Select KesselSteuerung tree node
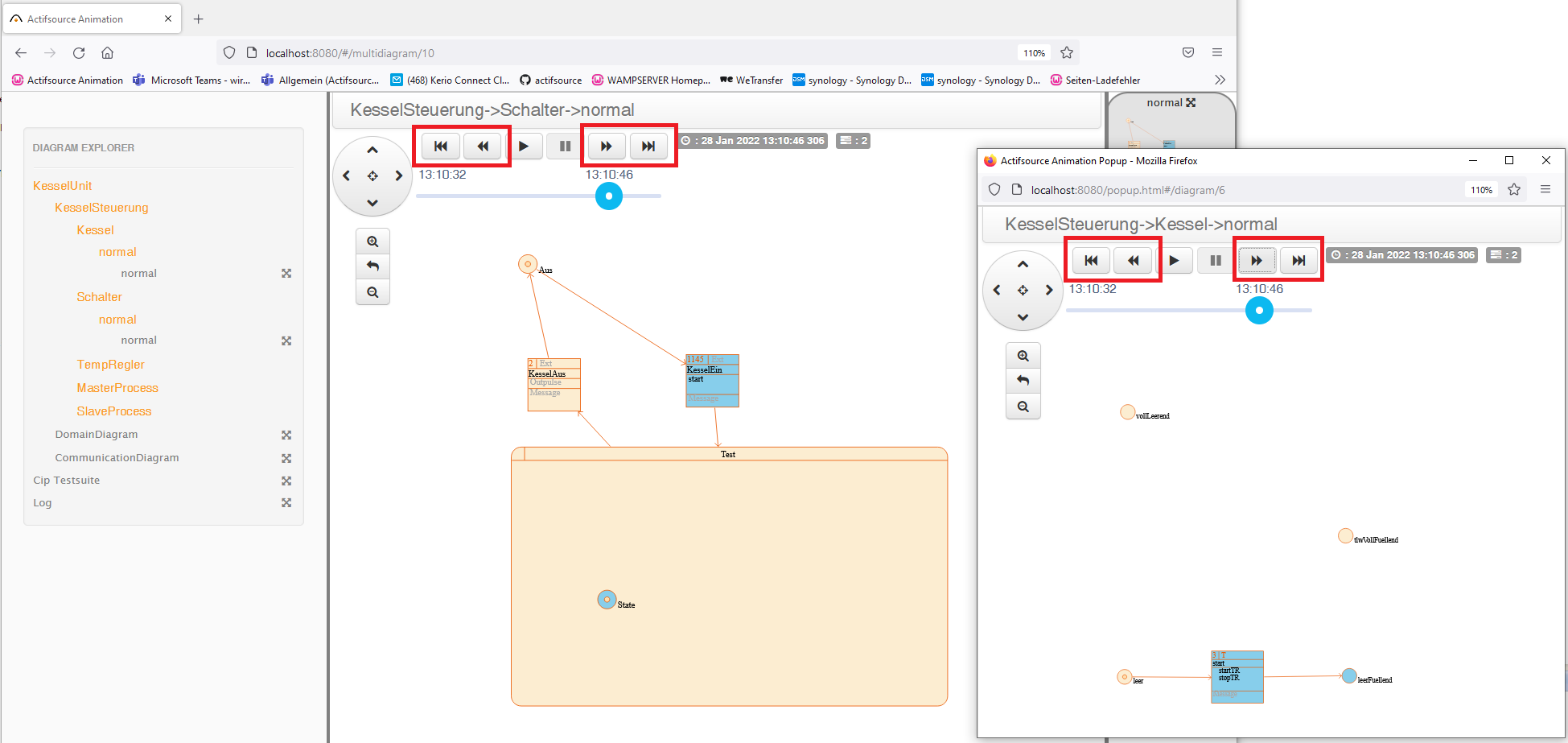This screenshot has height=743, width=1568. pyautogui.click(x=101, y=208)
